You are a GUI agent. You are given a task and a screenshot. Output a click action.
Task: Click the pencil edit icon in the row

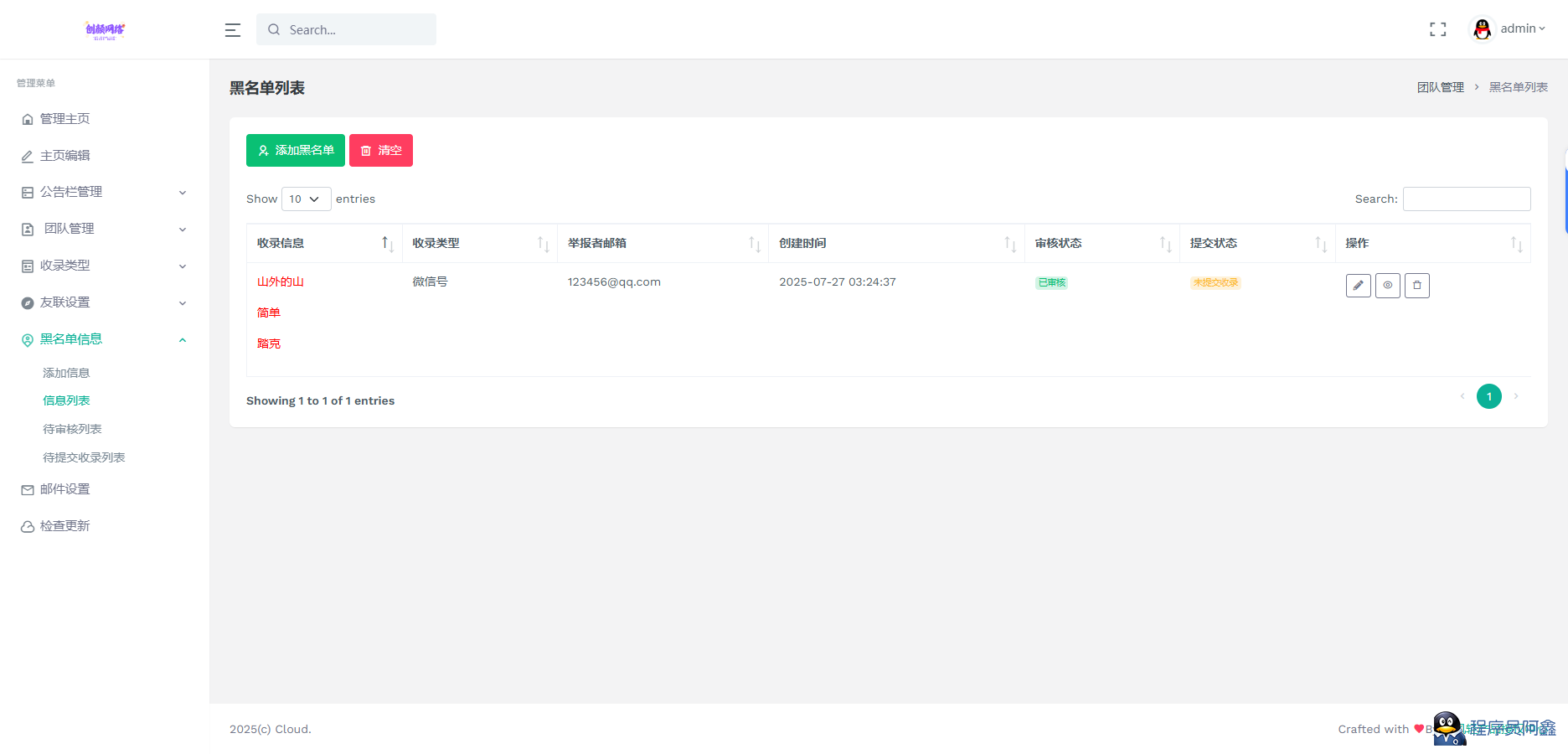tap(1358, 286)
